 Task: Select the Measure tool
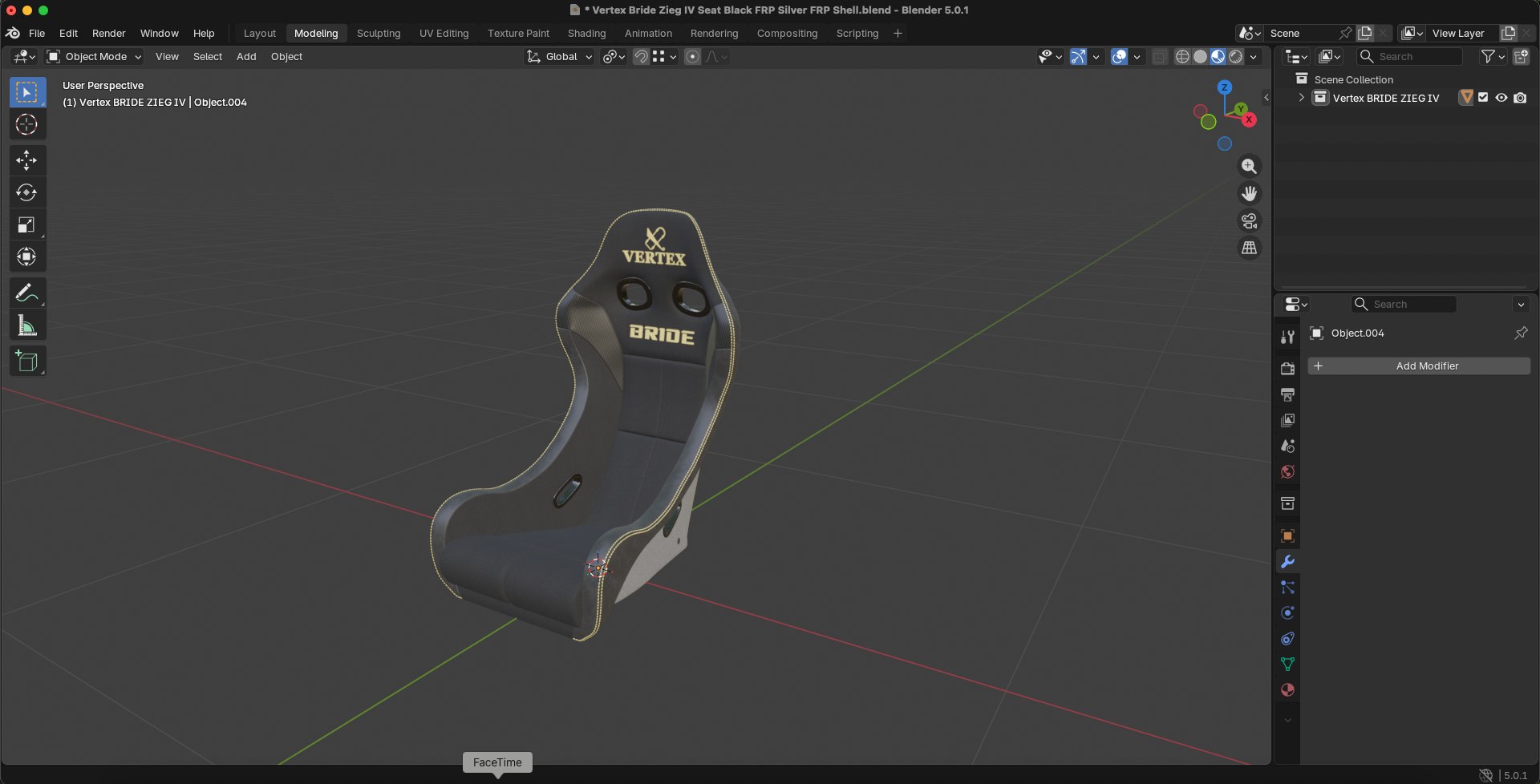click(27, 325)
